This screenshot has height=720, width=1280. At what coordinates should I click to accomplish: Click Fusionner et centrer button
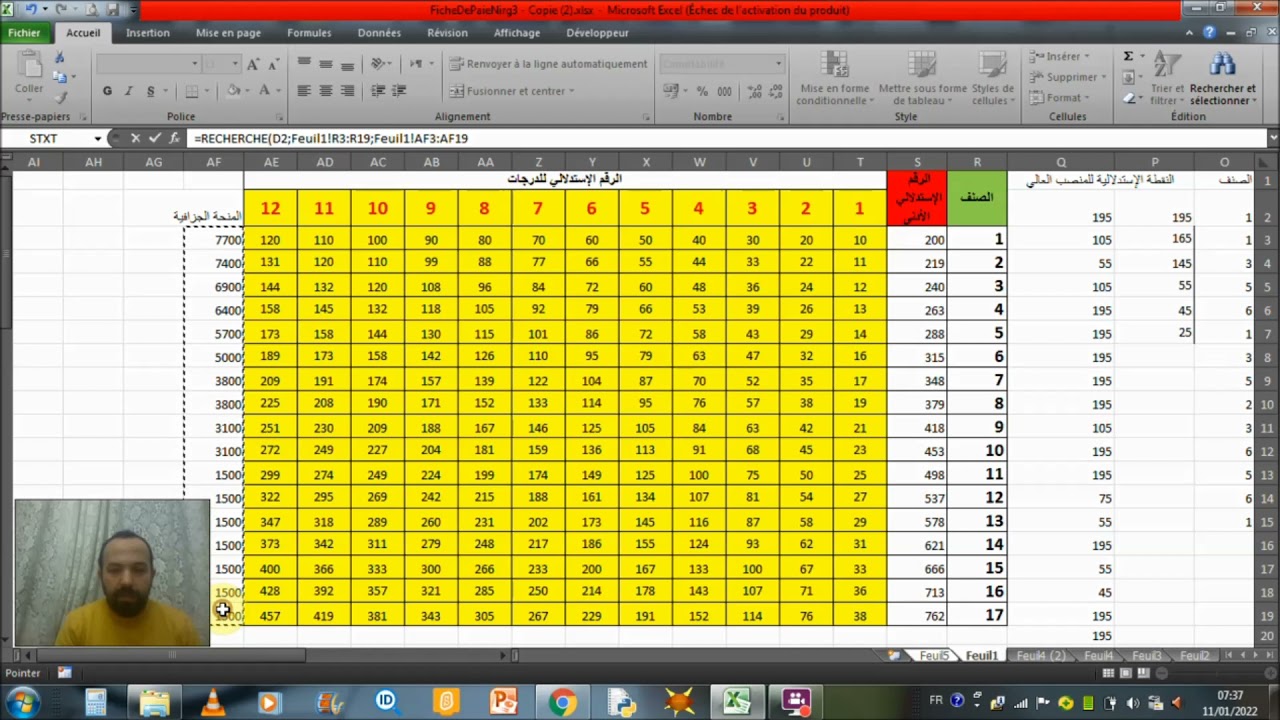click(513, 91)
